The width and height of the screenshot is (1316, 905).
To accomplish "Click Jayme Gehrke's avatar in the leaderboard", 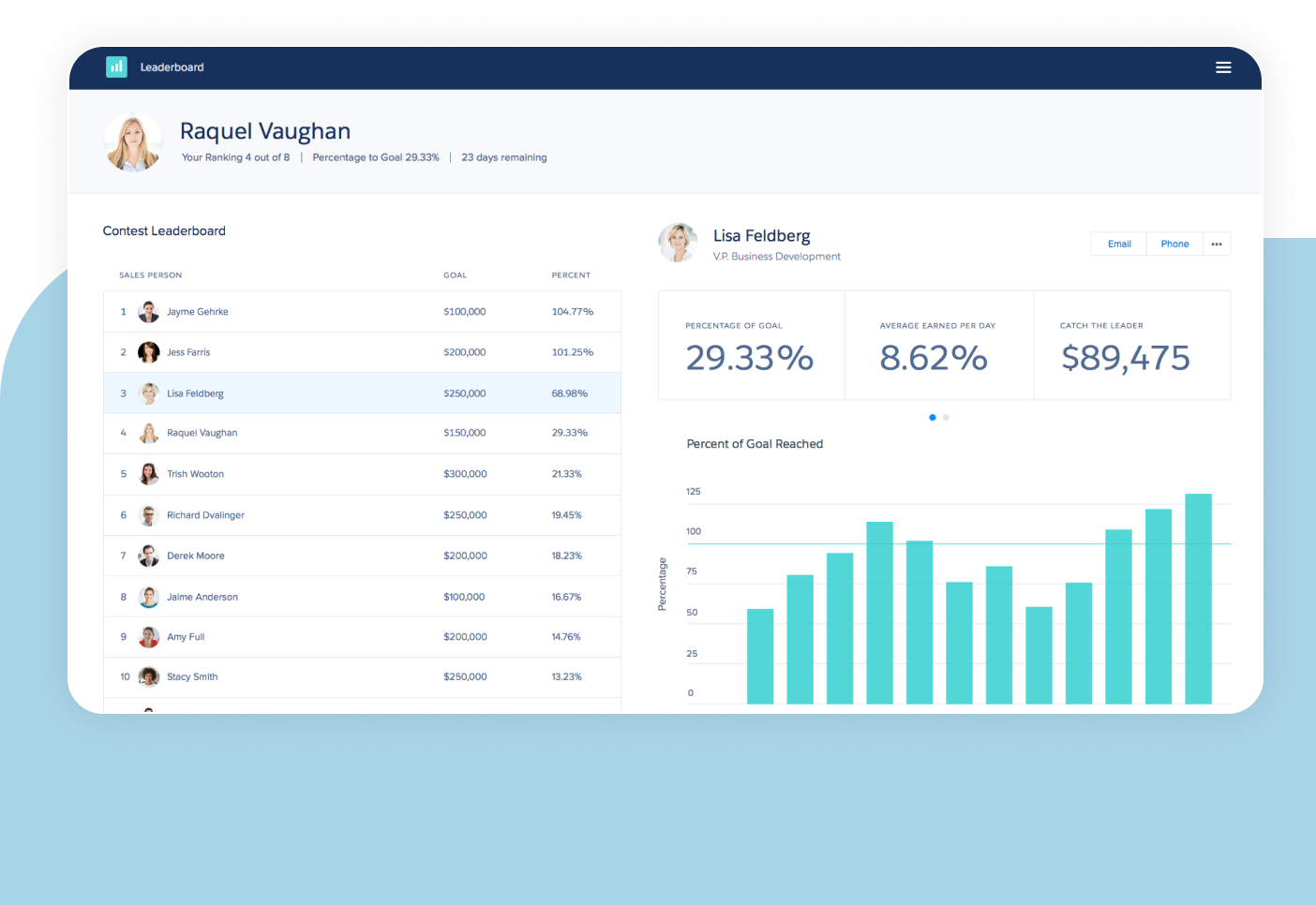I will pos(149,311).
